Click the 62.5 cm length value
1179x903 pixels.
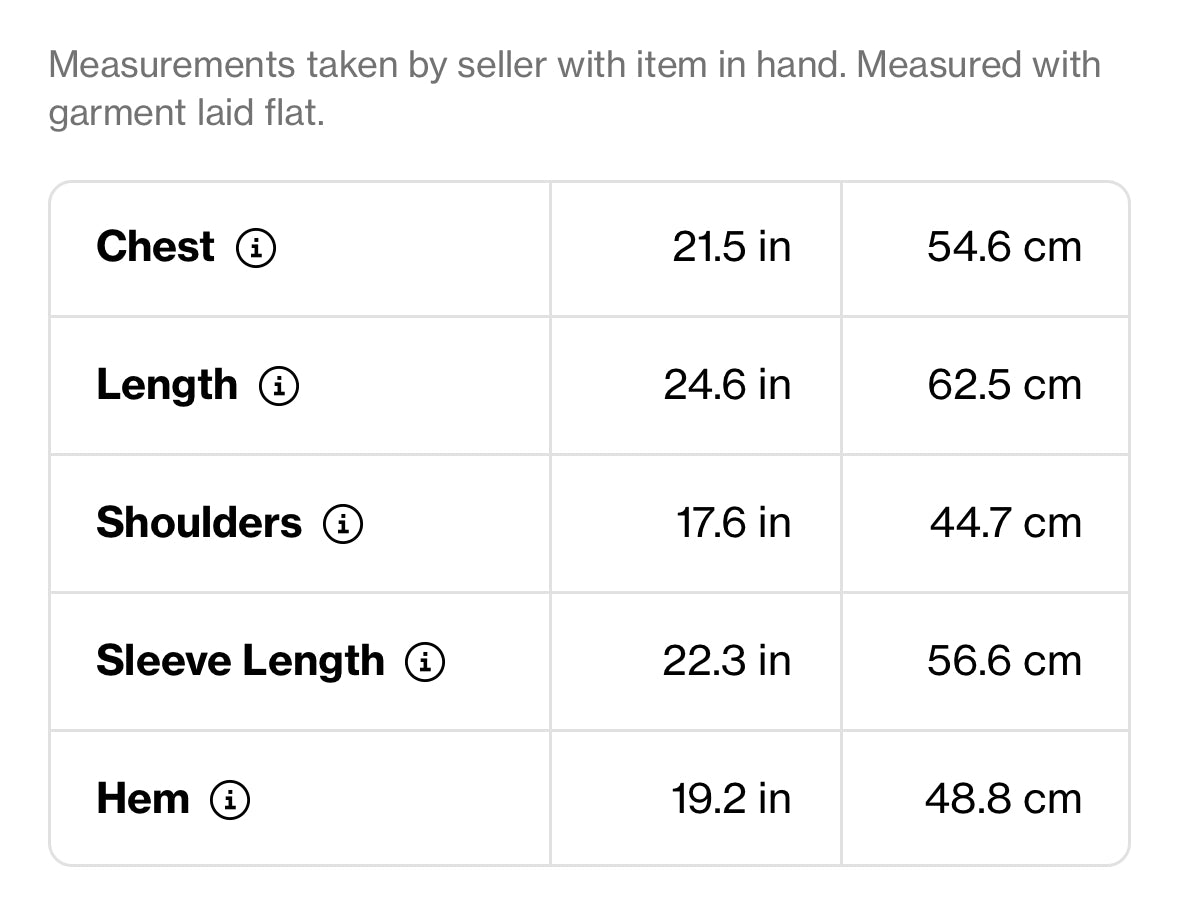(1005, 386)
